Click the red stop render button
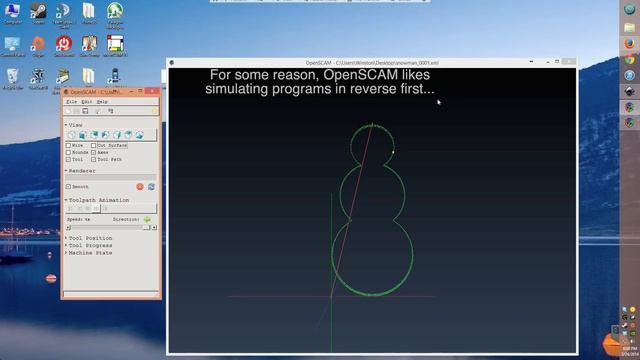Viewport: 640px width, 360px height. pyautogui.click(x=140, y=187)
